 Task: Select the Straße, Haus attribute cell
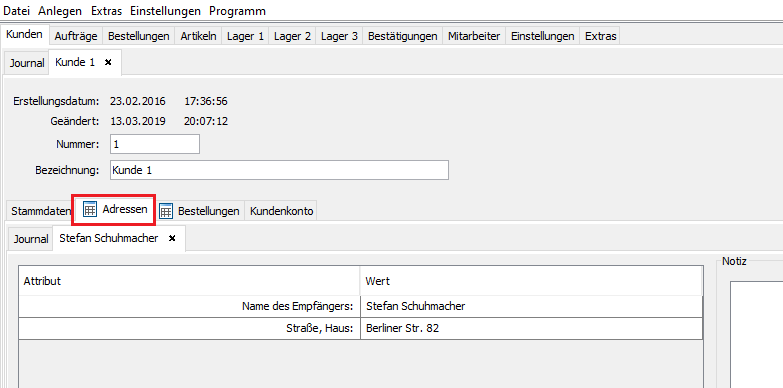tap(189, 329)
